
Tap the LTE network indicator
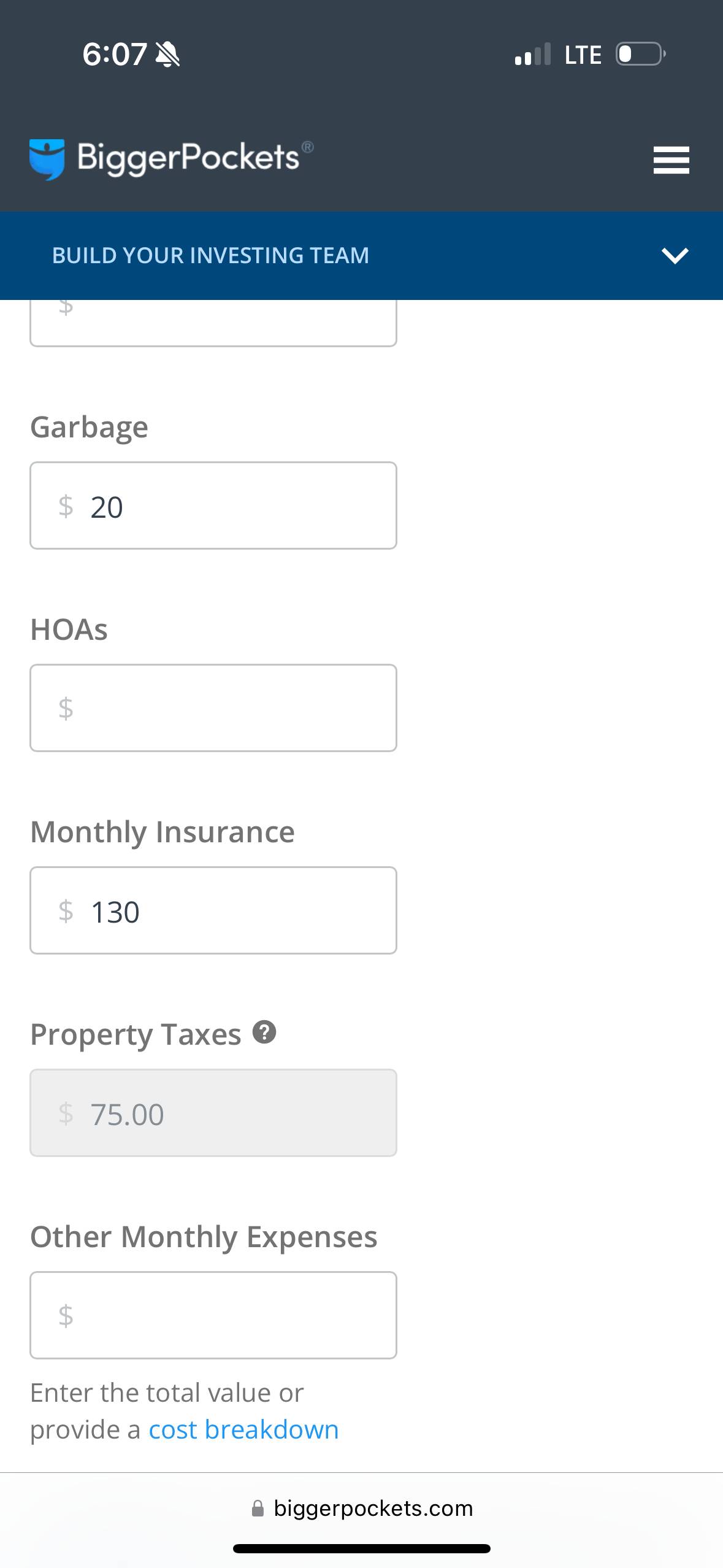[583, 55]
